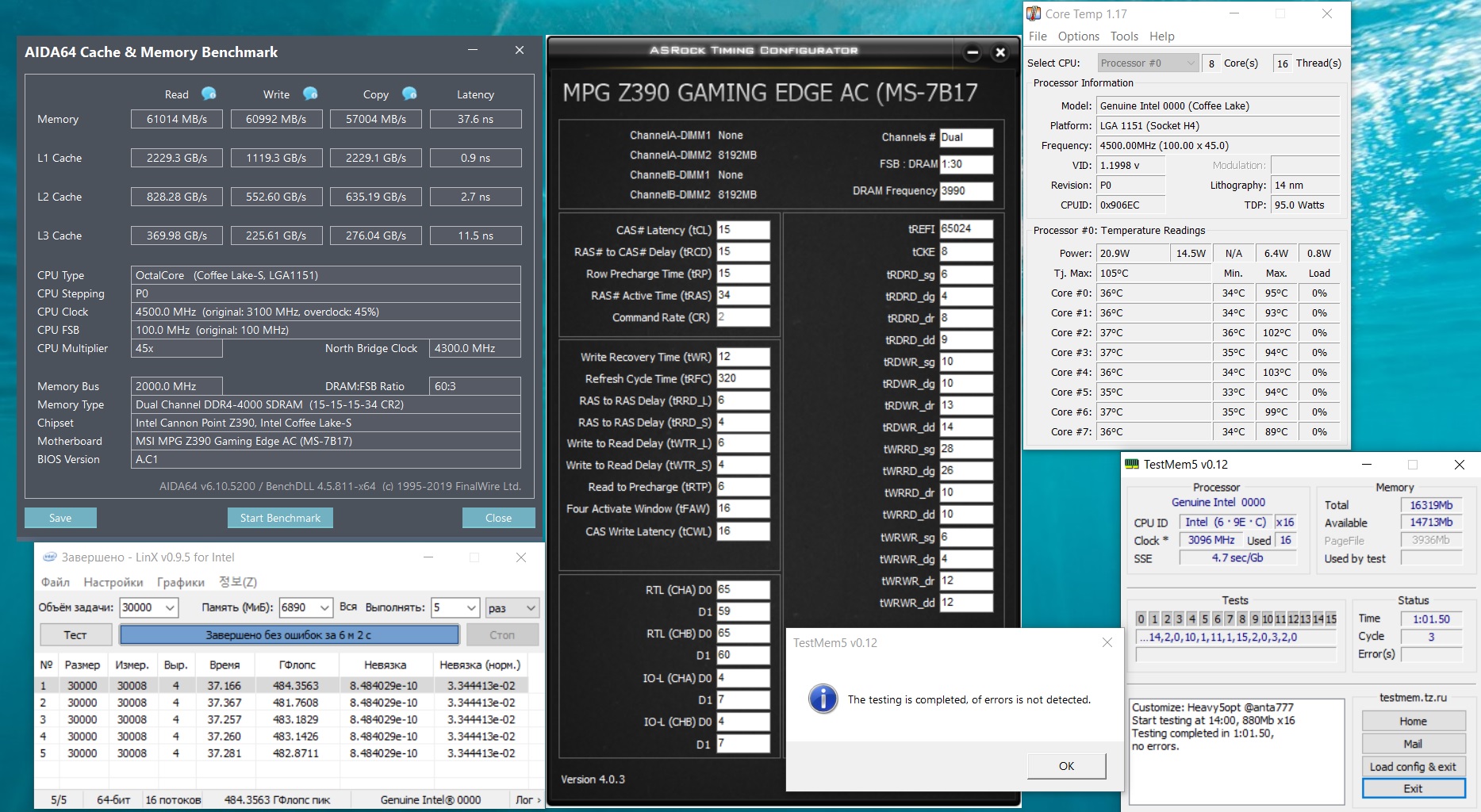Click the AIDA64 Motherboard field value
The width and height of the screenshot is (1481, 812).
tap(325, 441)
